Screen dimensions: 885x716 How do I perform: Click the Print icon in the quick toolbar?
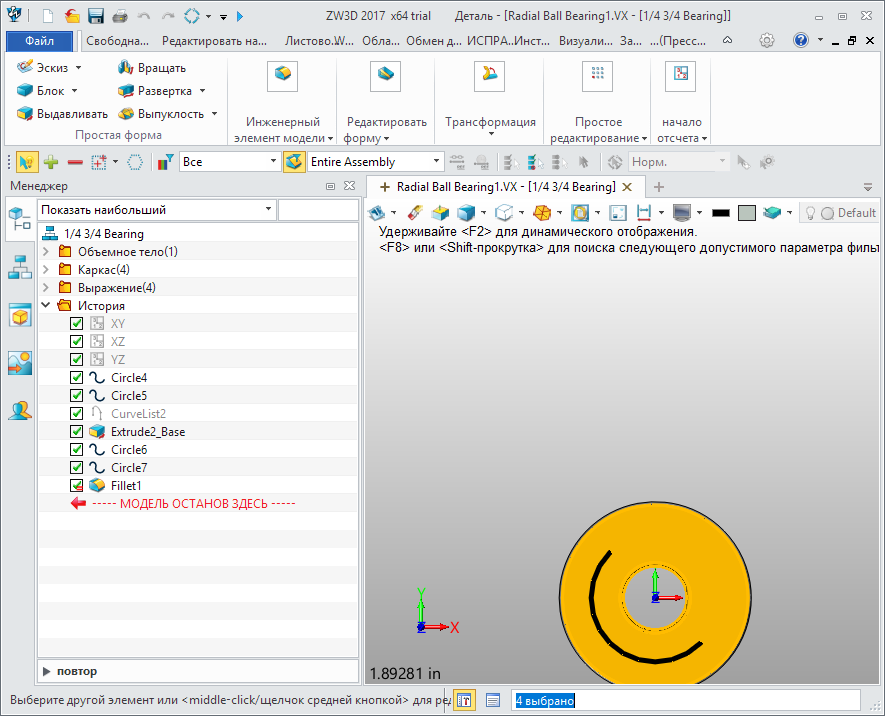click(120, 16)
